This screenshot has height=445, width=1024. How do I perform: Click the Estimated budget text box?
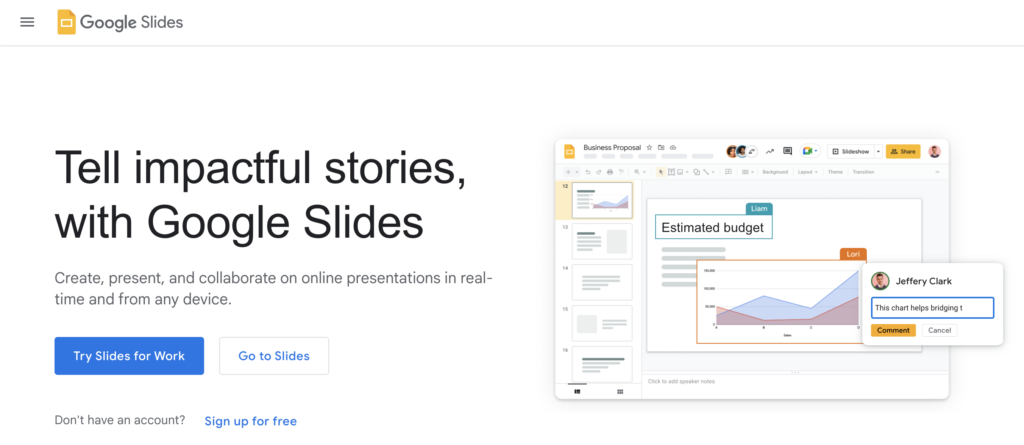coord(714,227)
